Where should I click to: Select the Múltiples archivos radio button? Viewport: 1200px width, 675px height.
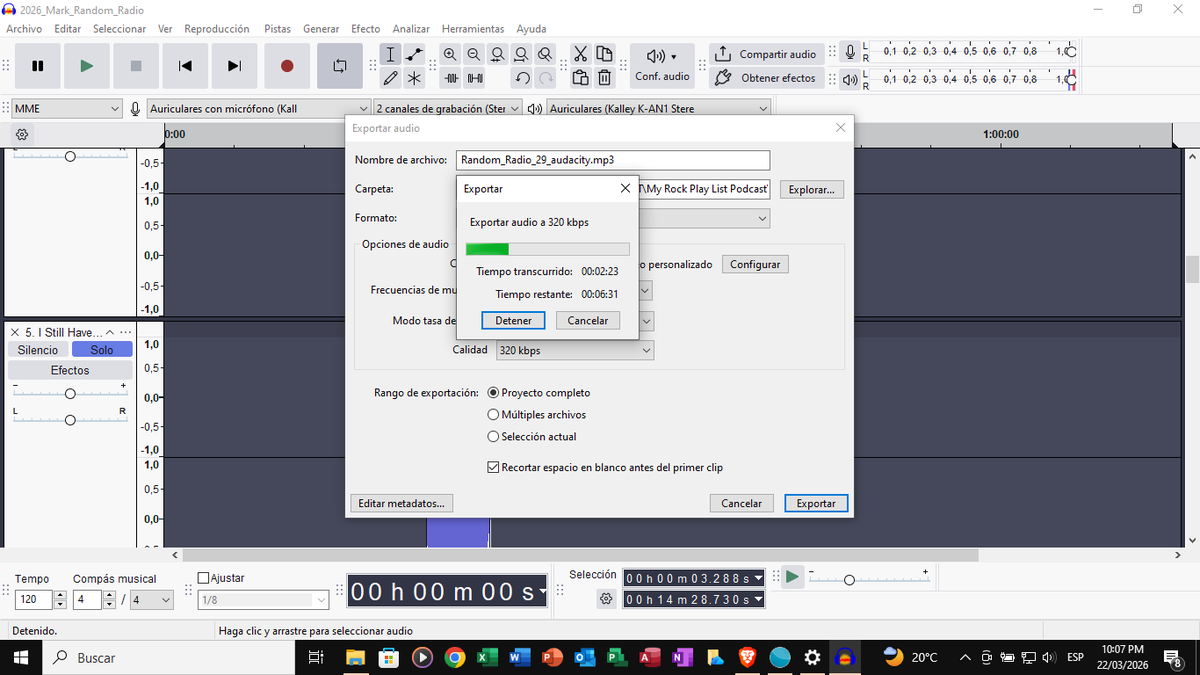493,414
